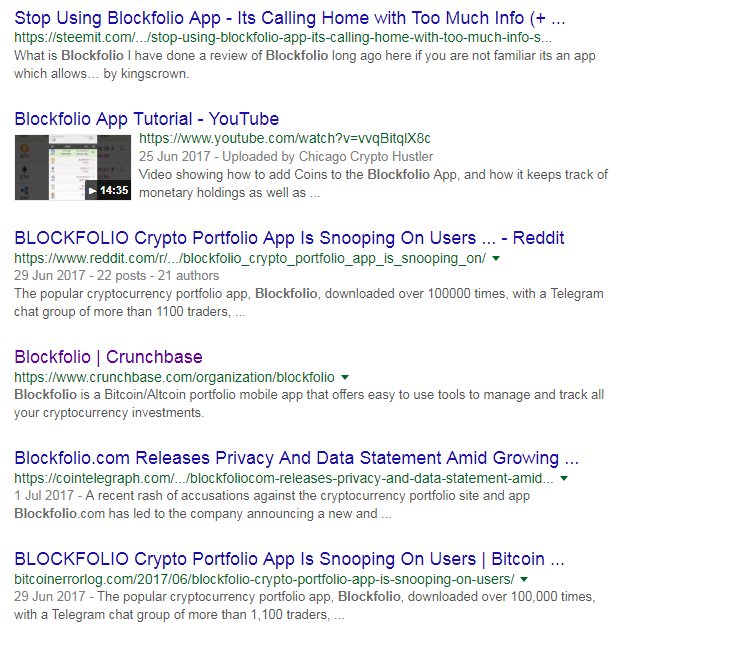Expand the dropdown arrow beside the cointelegraph URL
Screen dimensions: 747x645
pyautogui.click(x=564, y=478)
